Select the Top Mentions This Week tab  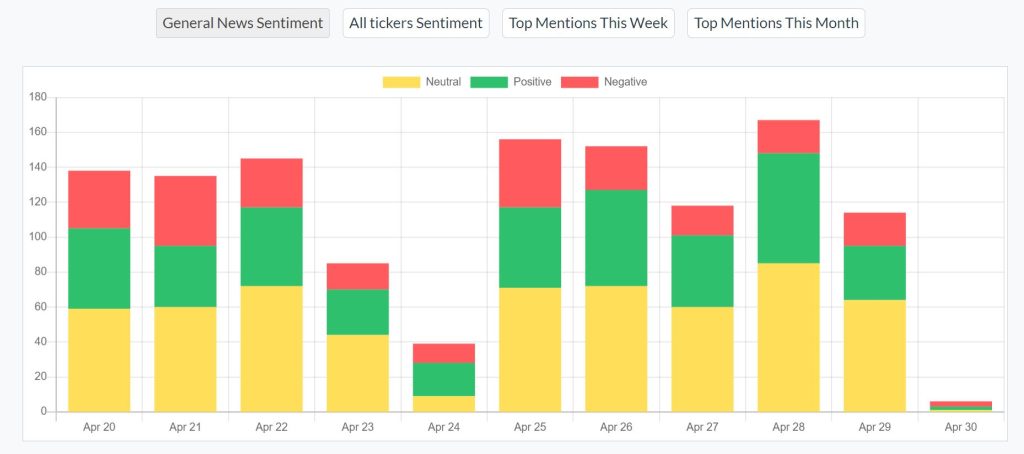coord(588,23)
